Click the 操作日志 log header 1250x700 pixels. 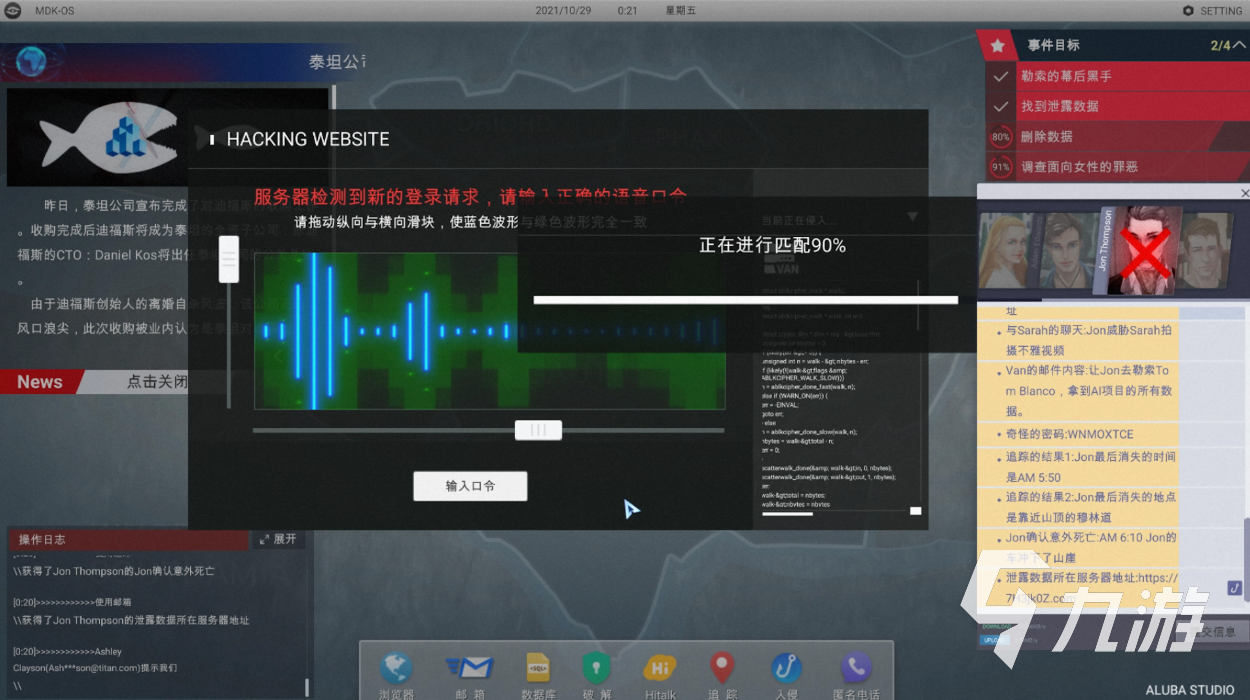coord(128,539)
